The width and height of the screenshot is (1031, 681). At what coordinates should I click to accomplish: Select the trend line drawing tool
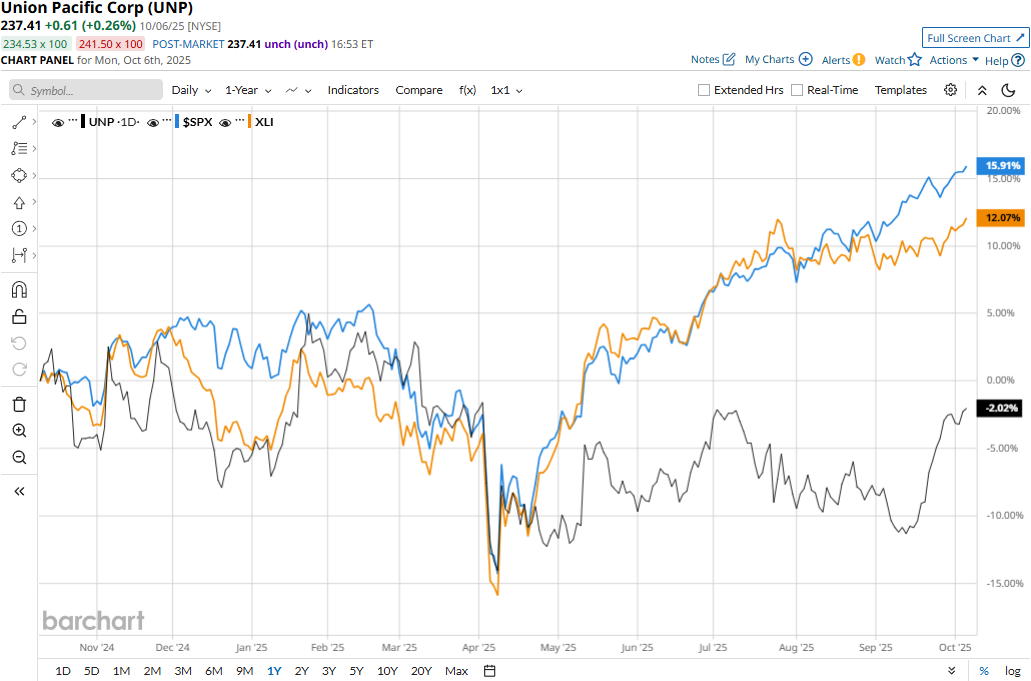[x=19, y=122]
